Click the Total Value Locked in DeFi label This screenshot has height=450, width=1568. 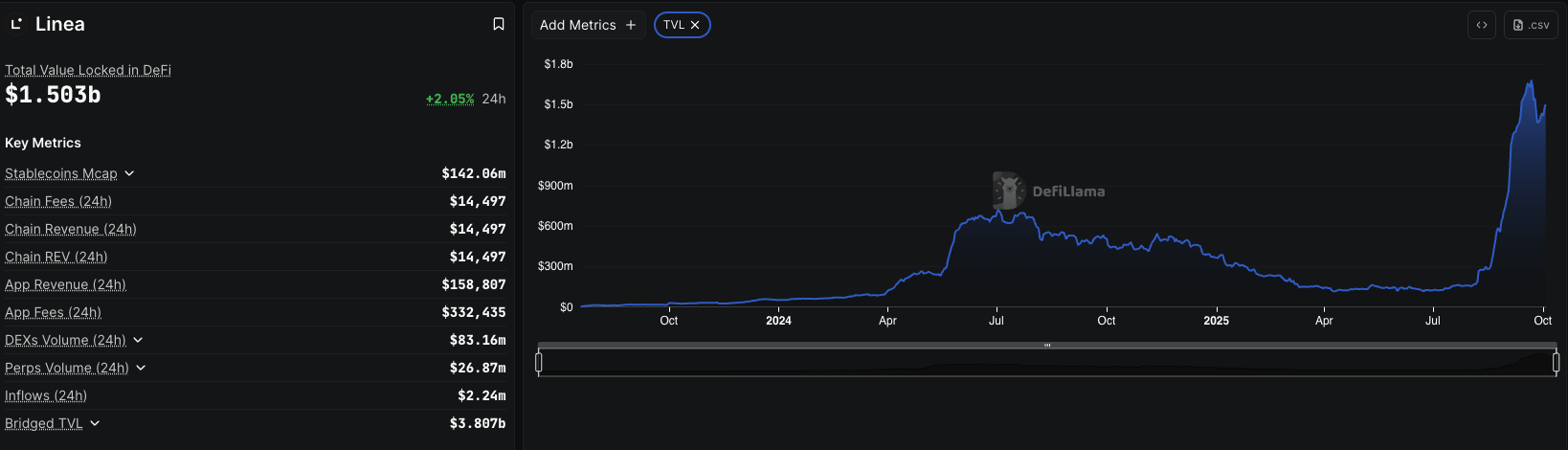tap(88, 70)
